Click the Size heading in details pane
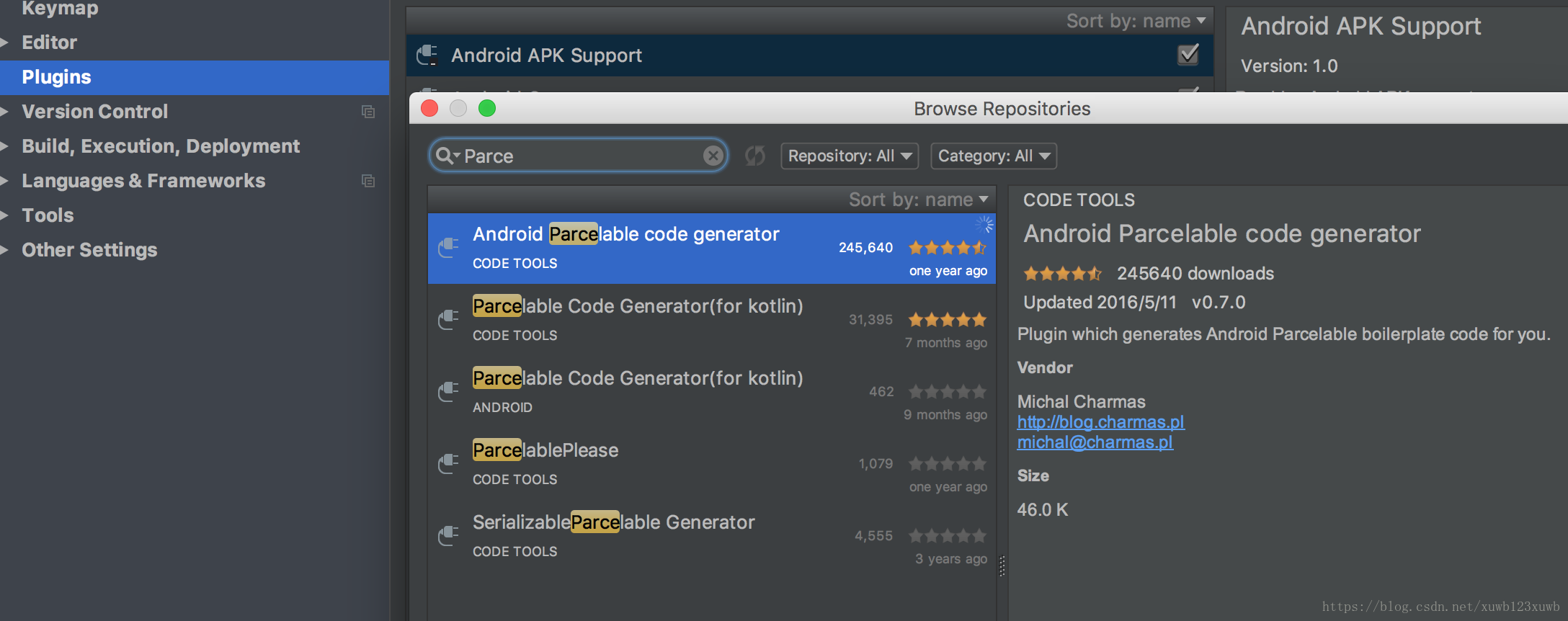This screenshot has height=621, width=1568. point(1033,475)
